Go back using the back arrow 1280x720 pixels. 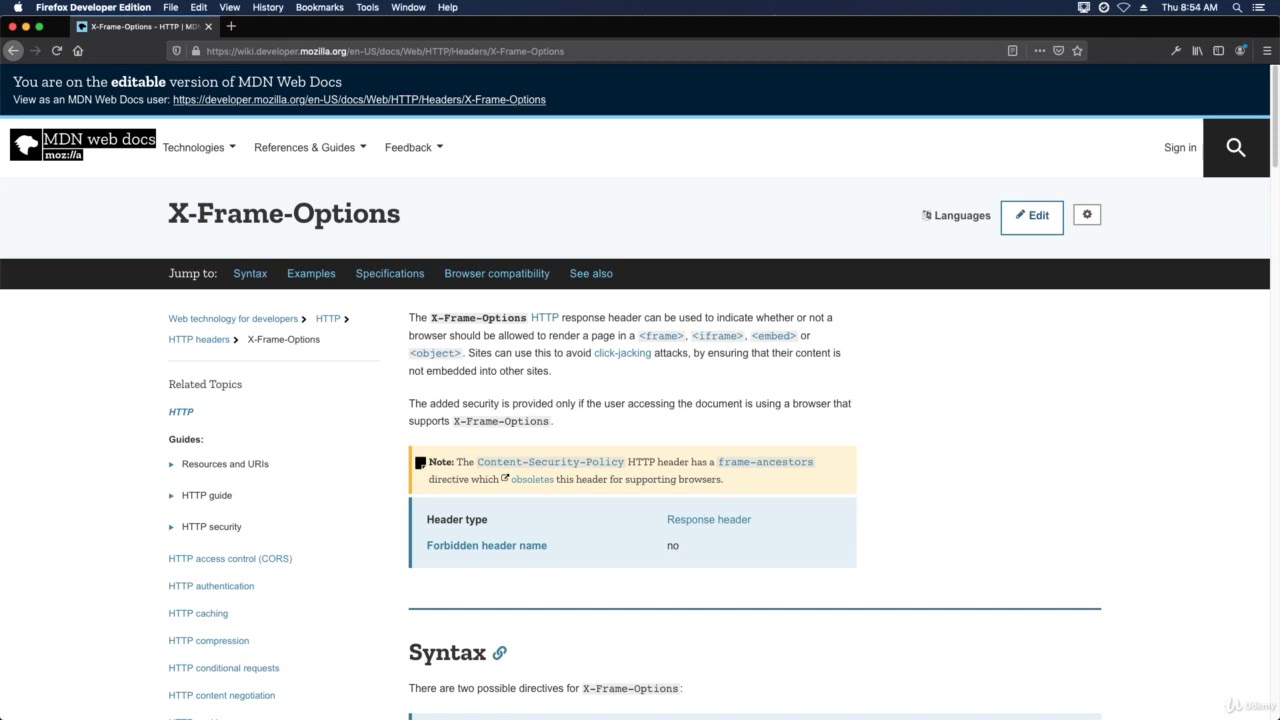[13, 51]
